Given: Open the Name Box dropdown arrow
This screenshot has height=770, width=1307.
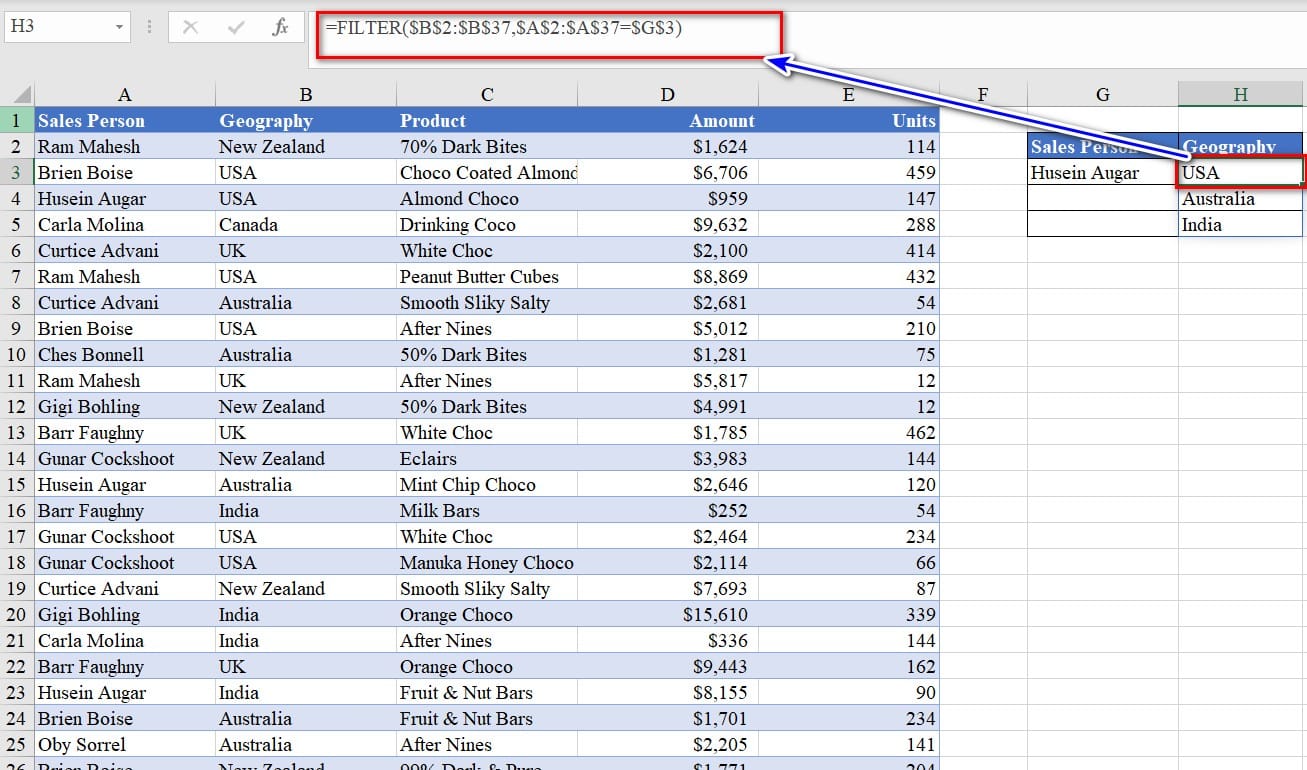Looking at the screenshot, I should [x=120, y=27].
